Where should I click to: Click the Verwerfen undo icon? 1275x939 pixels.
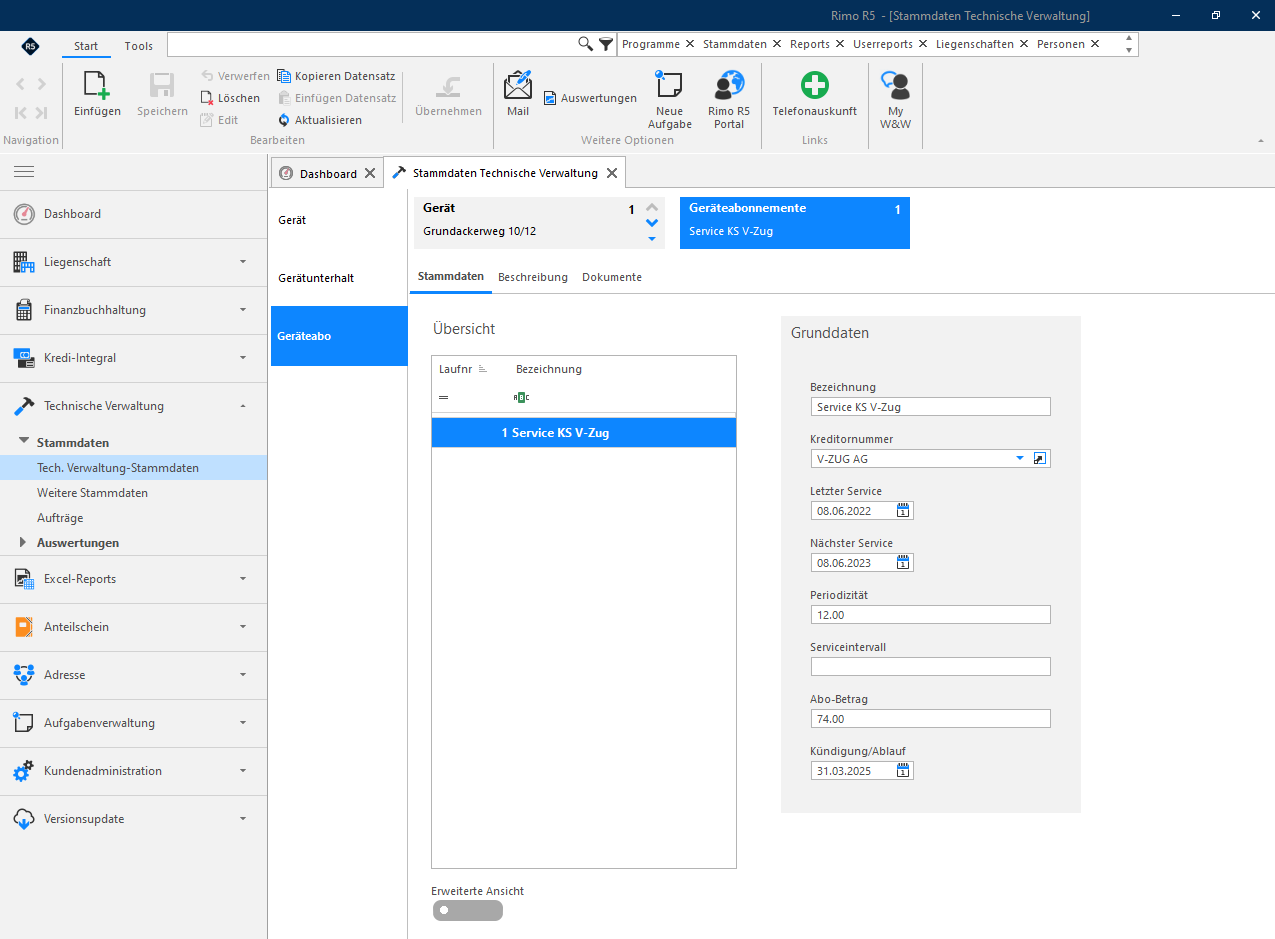click(207, 76)
